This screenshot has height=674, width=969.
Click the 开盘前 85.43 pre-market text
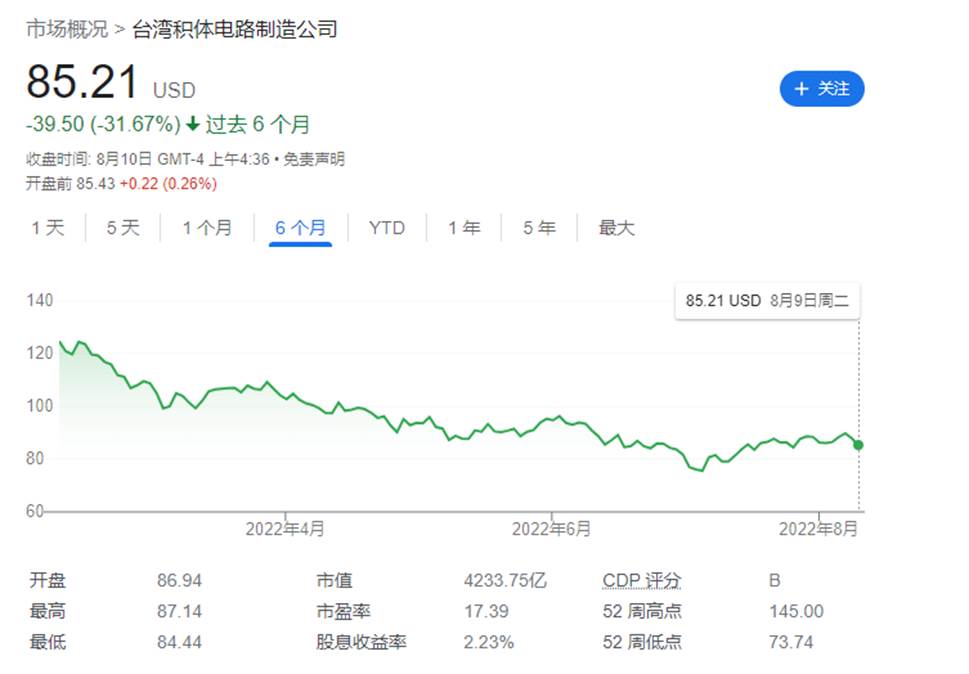[x=70, y=183]
